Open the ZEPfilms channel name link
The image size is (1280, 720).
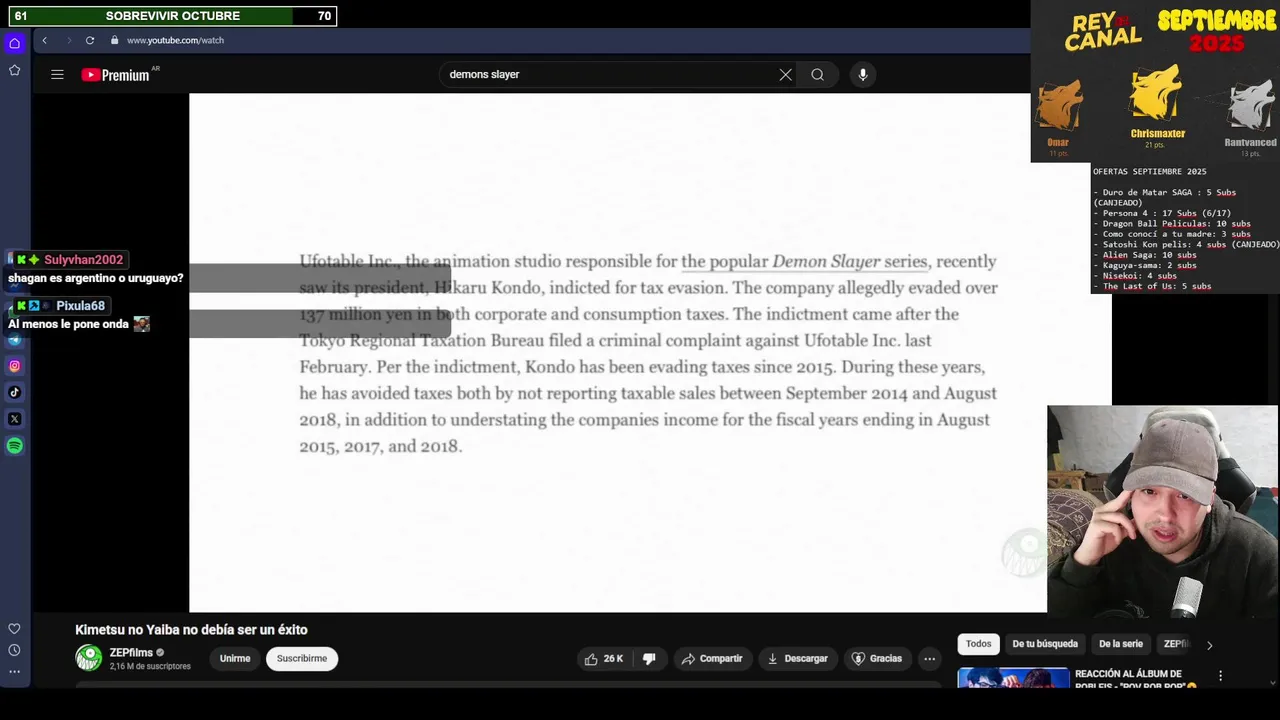131,652
